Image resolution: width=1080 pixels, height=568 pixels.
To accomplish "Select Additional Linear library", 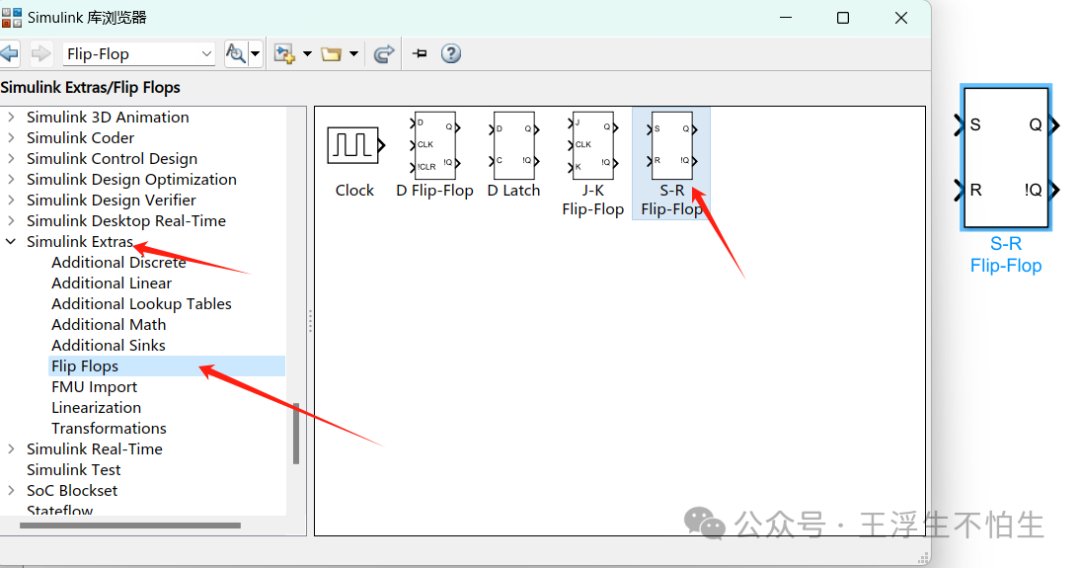I will [112, 283].
